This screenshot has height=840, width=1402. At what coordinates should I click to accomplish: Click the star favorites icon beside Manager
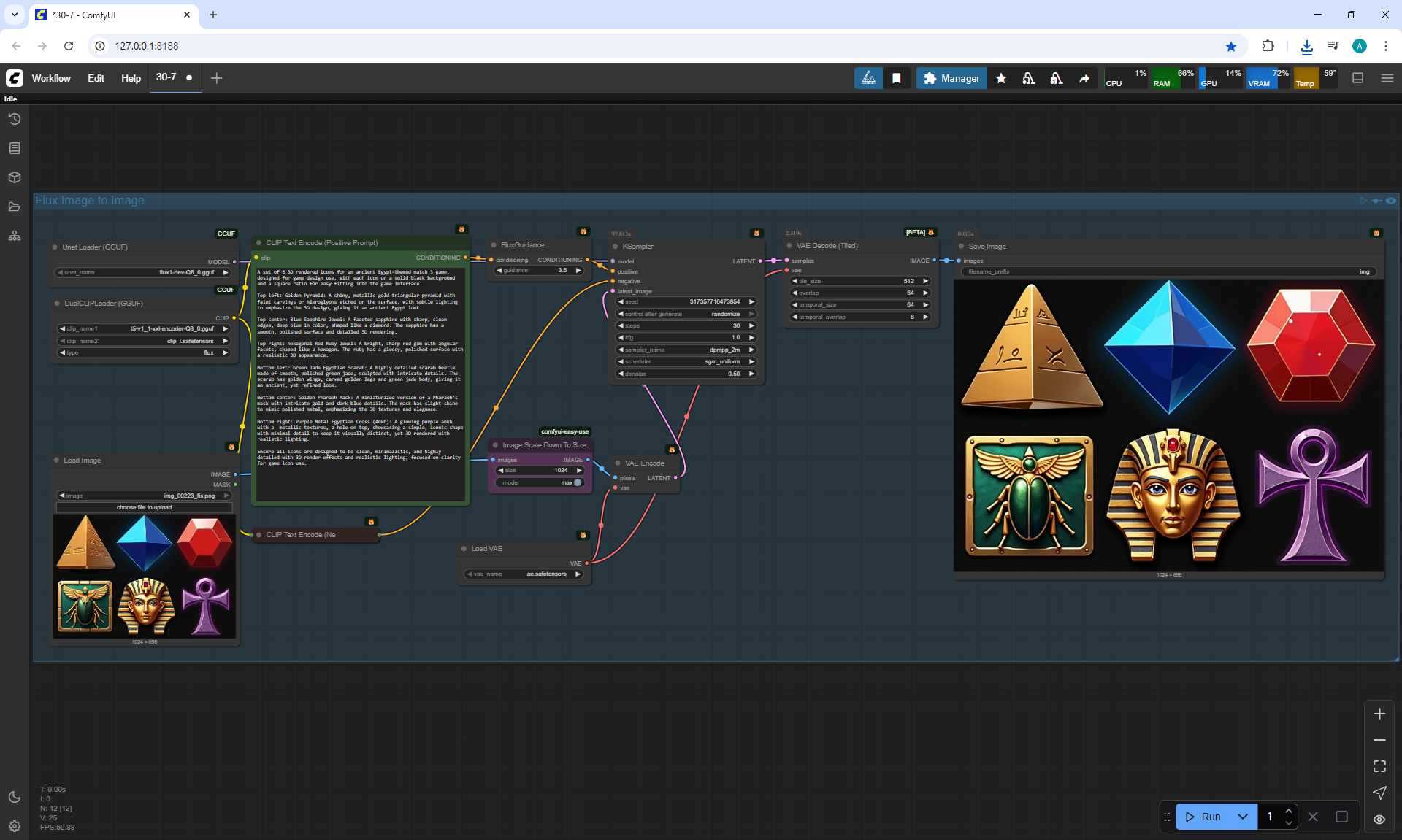(x=1001, y=78)
